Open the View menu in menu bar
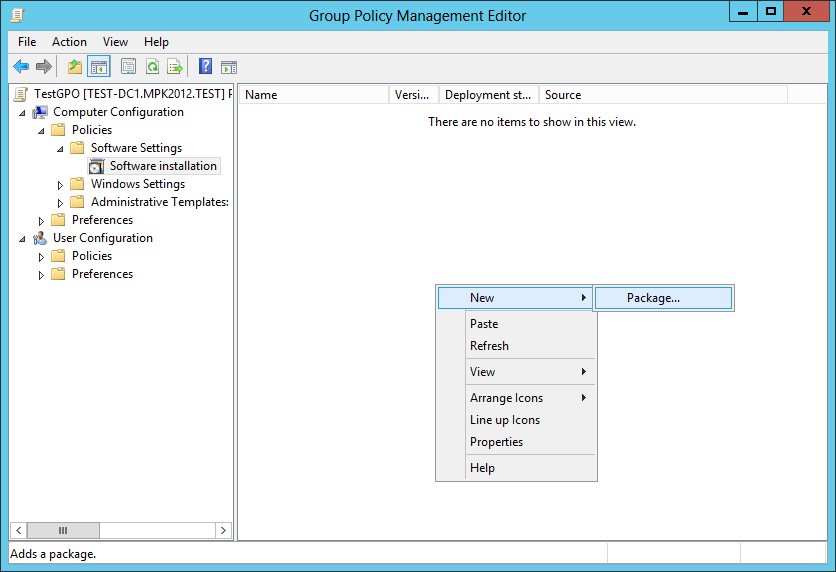This screenshot has height=572, width=836. coord(115,42)
